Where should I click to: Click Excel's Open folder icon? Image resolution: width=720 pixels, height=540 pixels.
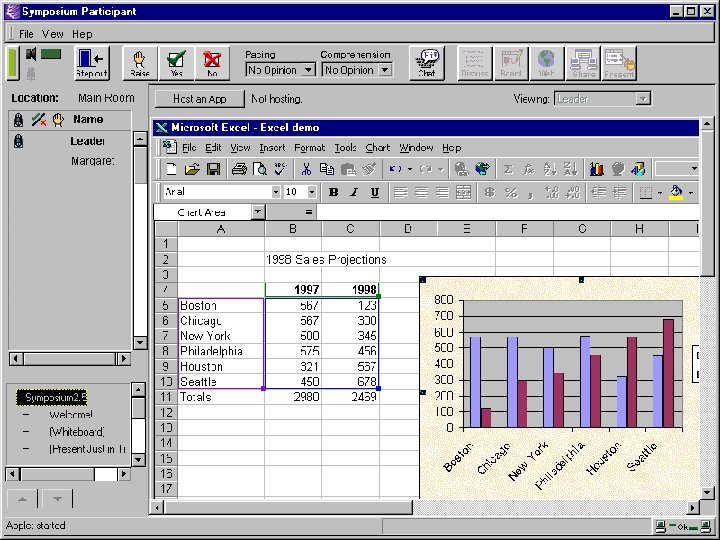click(x=192, y=169)
